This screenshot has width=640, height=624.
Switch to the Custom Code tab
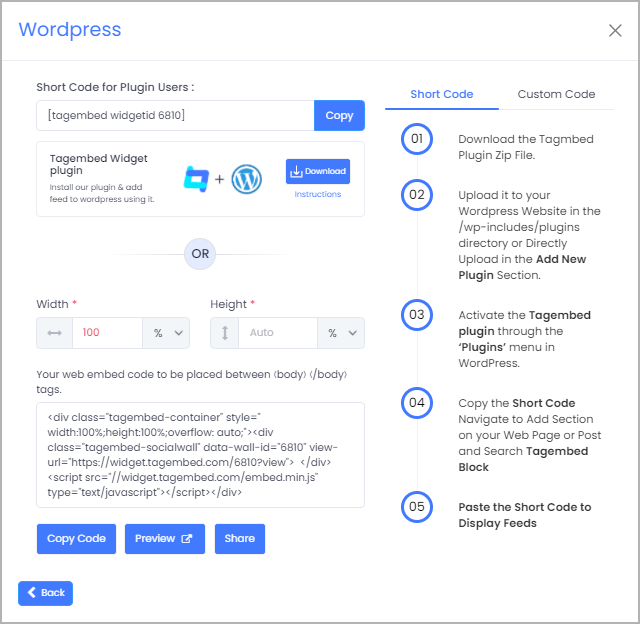556,95
